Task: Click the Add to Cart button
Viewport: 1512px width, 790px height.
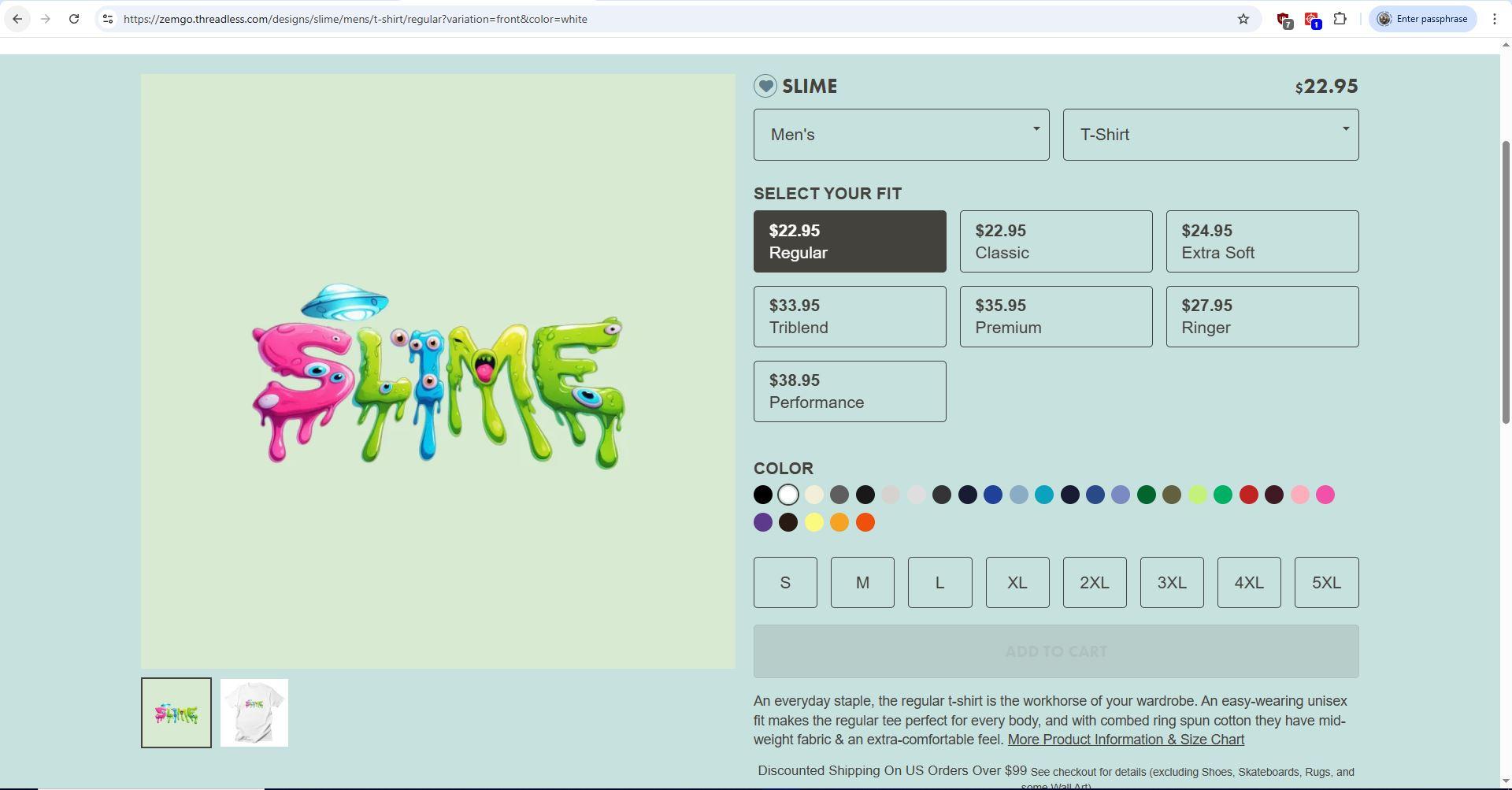Action: click(x=1055, y=651)
